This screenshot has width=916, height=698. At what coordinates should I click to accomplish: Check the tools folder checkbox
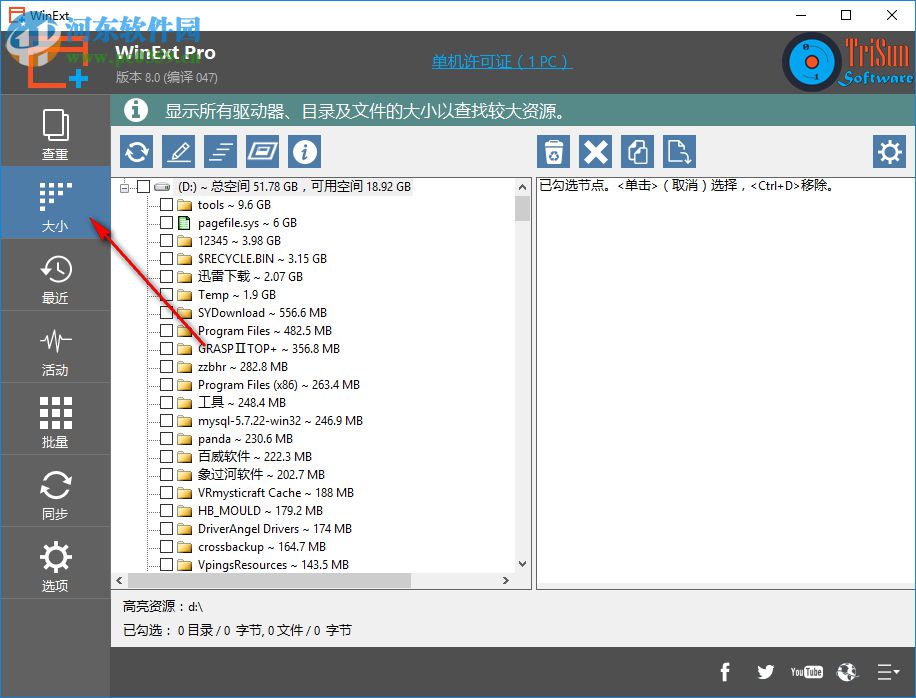tap(166, 204)
